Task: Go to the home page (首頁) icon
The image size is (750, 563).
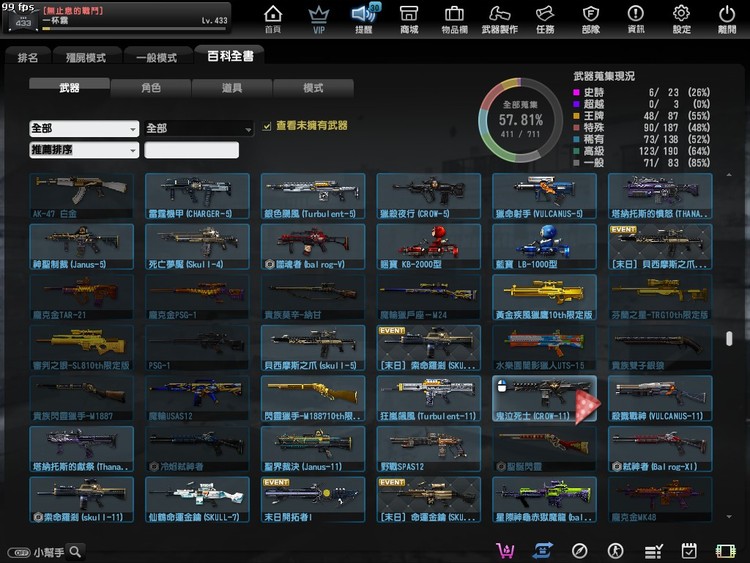Action: pos(272,18)
